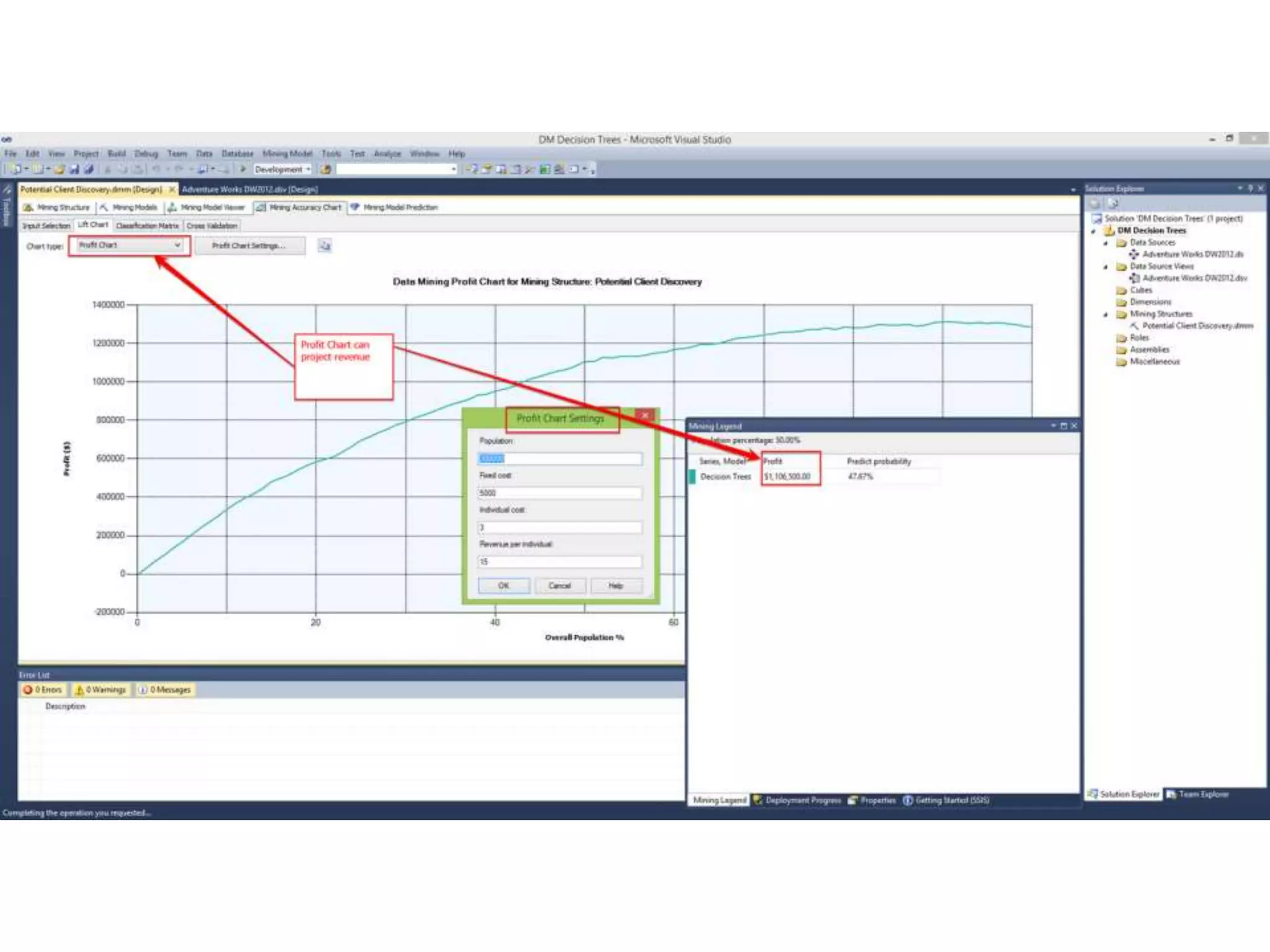Select the Assemblies folder
The height and width of the screenshot is (952, 1270).
(1143, 350)
